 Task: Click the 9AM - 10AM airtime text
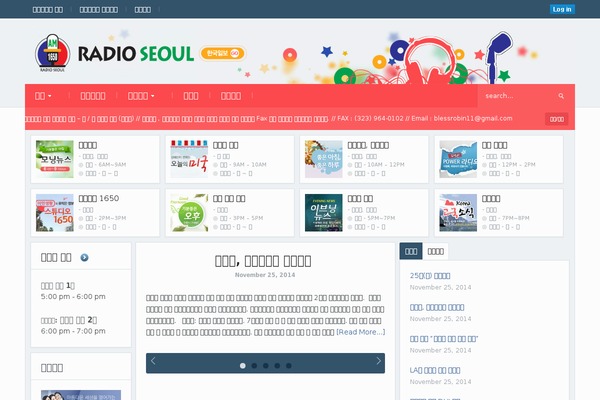(249, 165)
